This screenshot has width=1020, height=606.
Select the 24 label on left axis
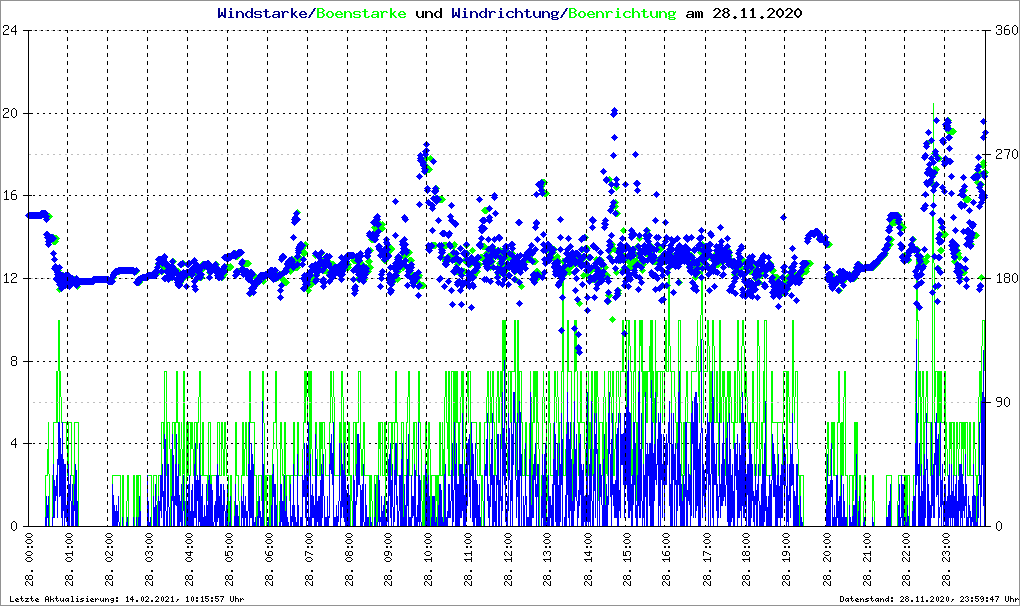tap(10, 30)
